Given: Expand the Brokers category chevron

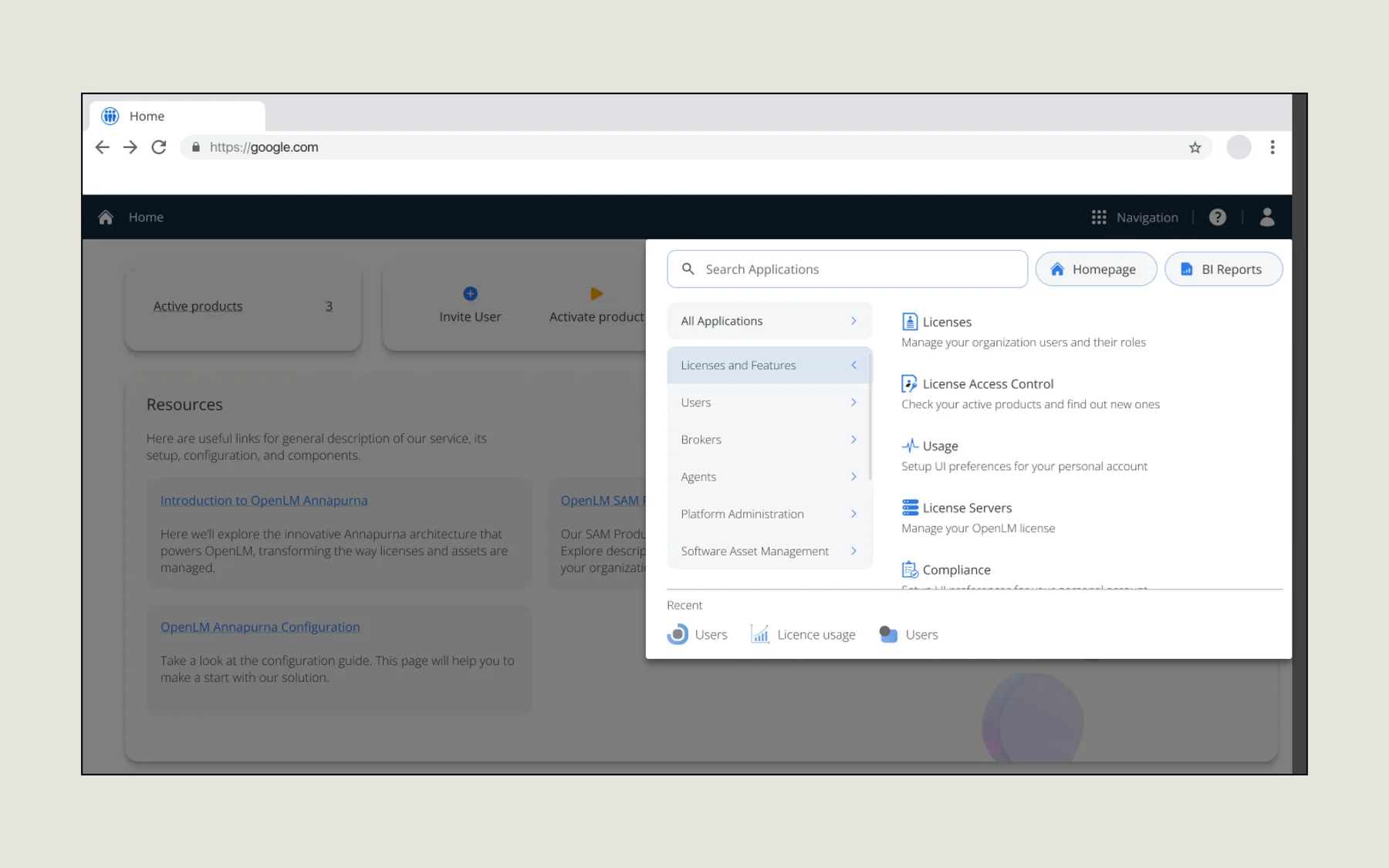Looking at the screenshot, I should pyautogui.click(x=853, y=440).
